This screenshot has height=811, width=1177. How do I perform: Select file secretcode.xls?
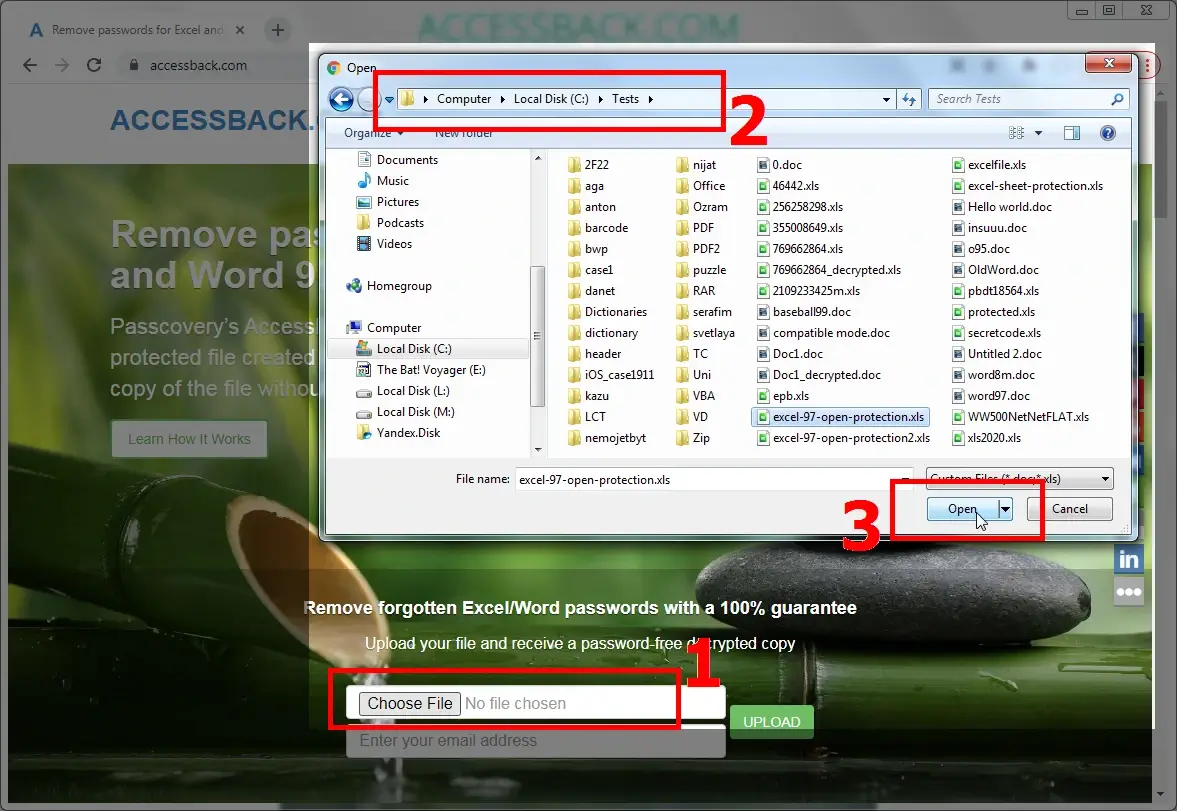[x=997, y=333]
